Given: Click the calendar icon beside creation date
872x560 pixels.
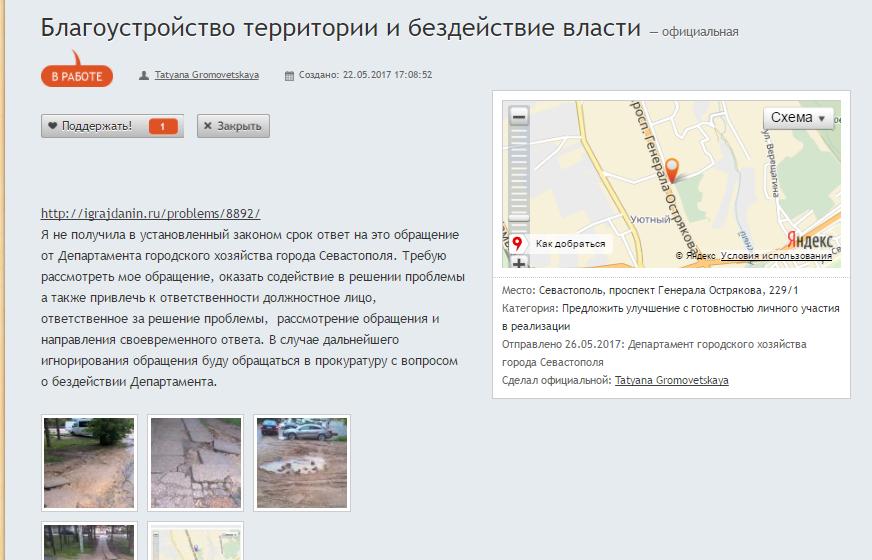Looking at the screenshot, I should [x=289, y=76].
